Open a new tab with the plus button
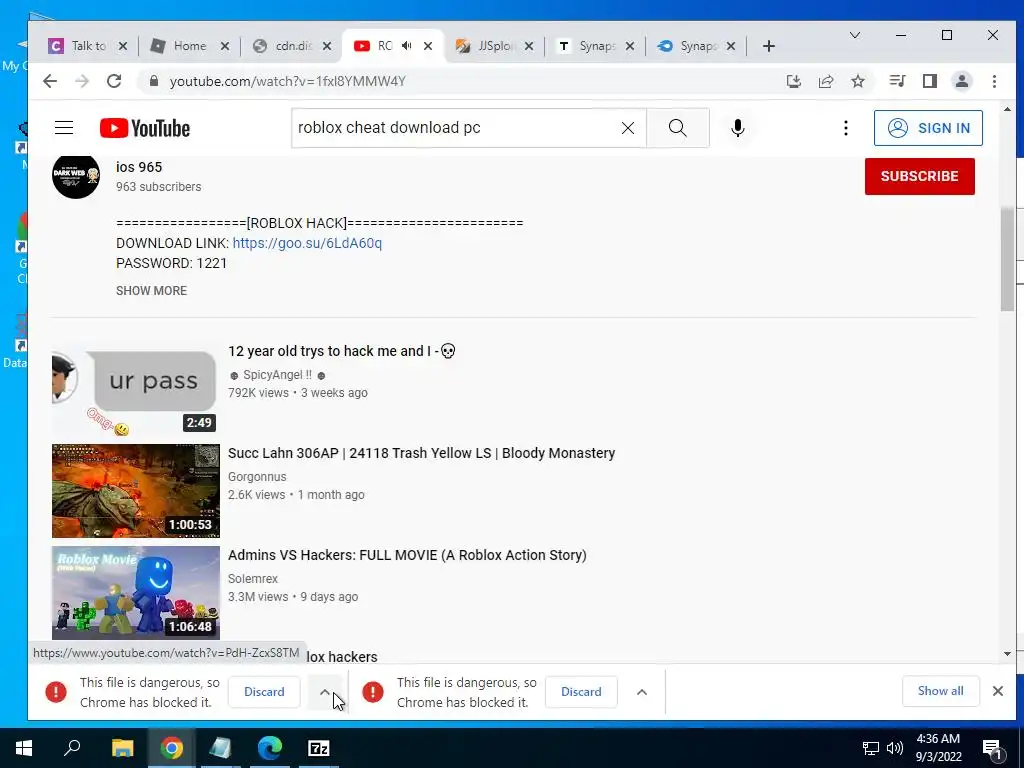 pyautogui.click(x=769, y=46)
